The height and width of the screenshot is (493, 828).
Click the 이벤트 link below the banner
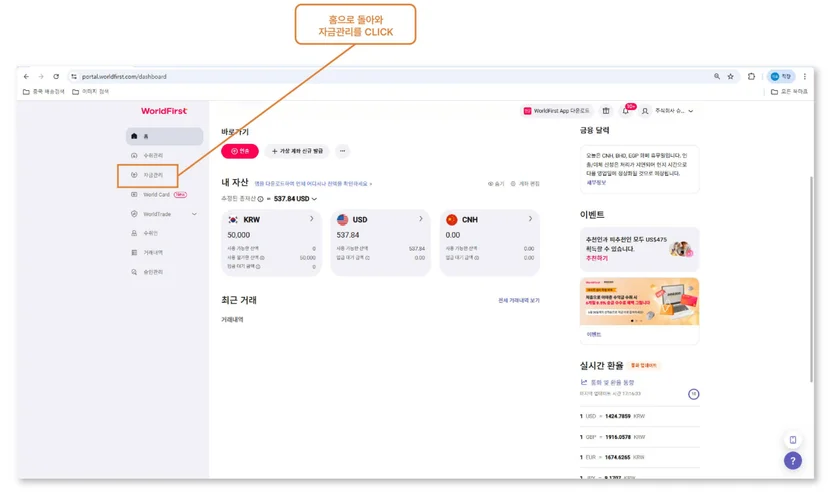coord(594,335)
